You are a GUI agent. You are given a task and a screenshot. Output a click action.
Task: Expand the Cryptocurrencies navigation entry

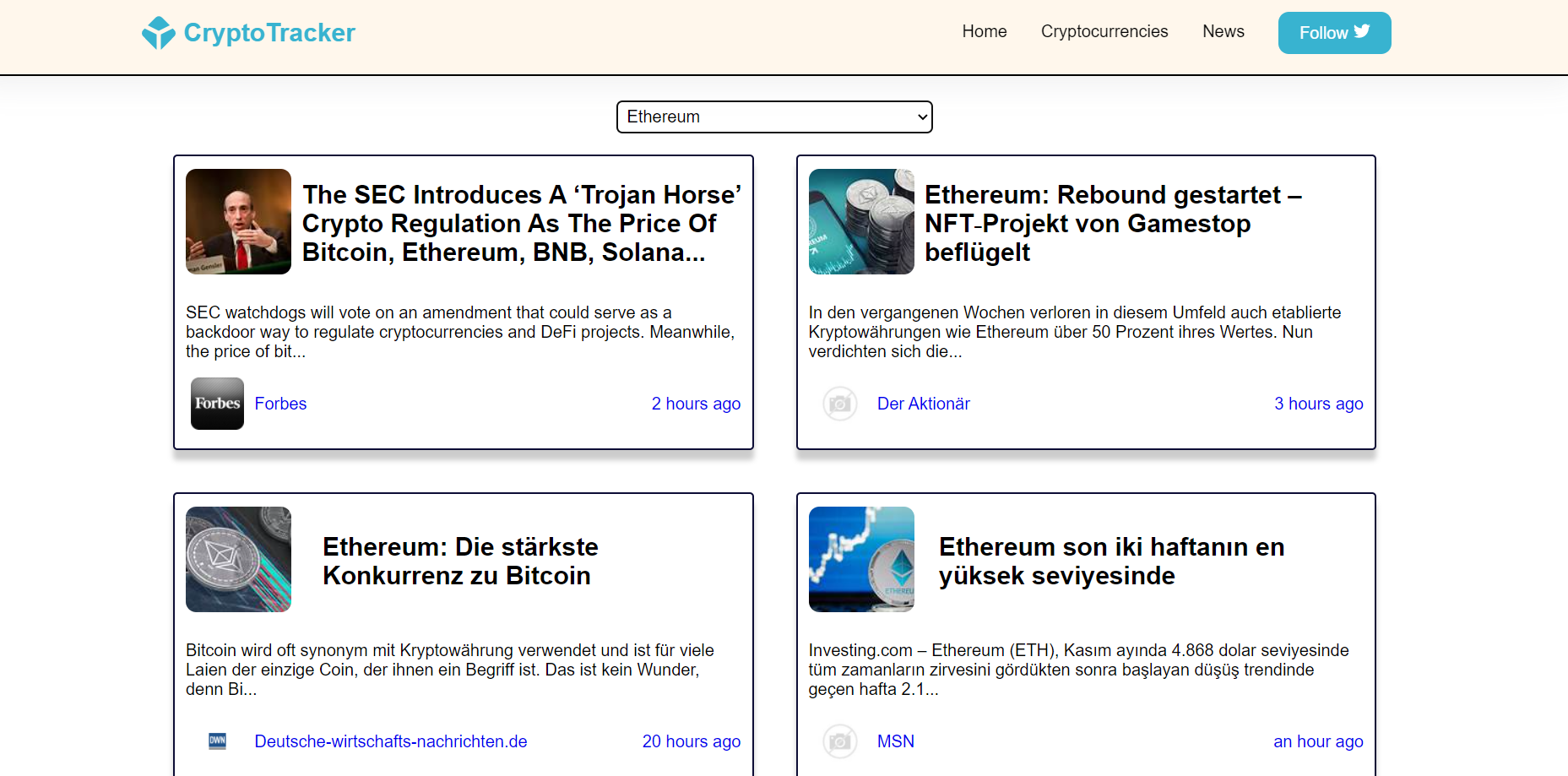point(1104,31)
